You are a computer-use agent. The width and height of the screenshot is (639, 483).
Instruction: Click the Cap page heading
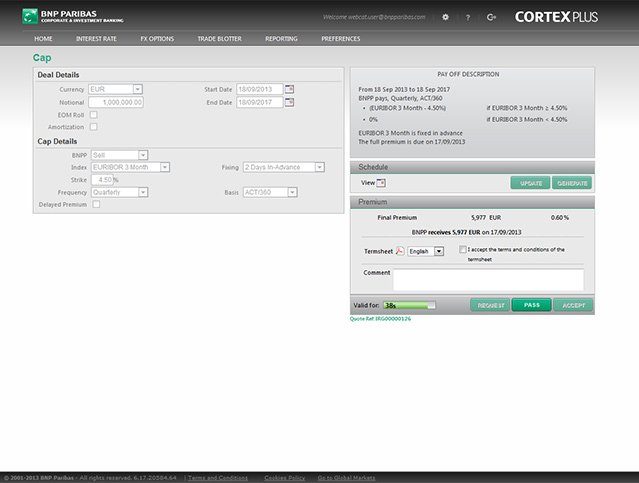point(42,57)
